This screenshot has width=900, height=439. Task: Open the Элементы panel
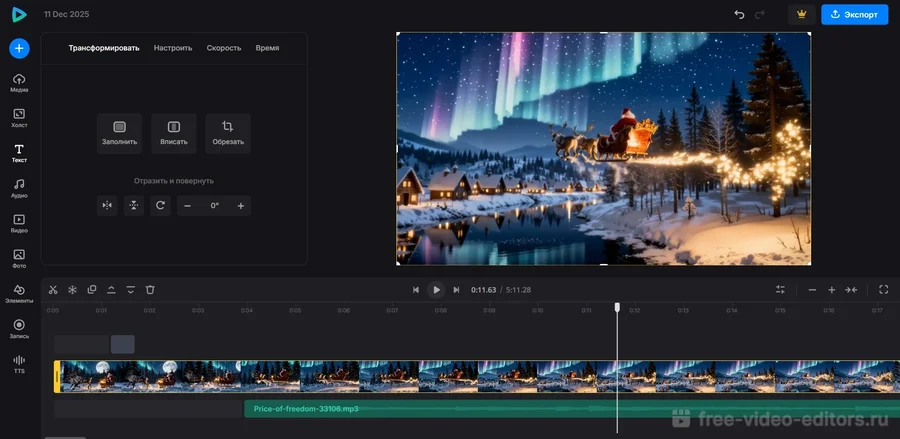(19, 294)
